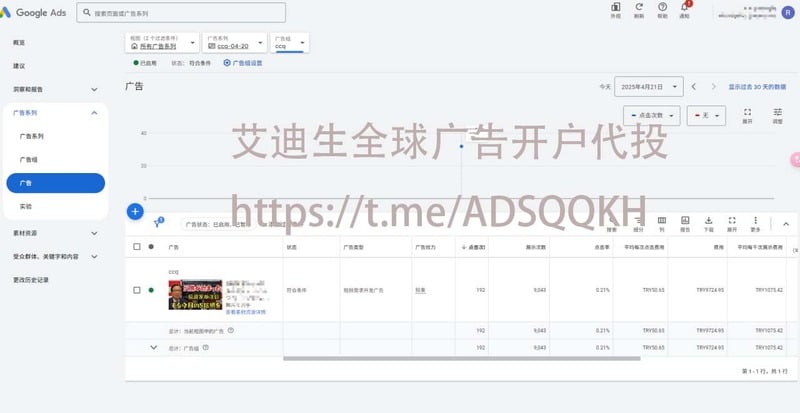The height and width of the screenshot is (413, 800).
Task: Expand the 洞察和报告 sidebar section
Action: [55, 89]
